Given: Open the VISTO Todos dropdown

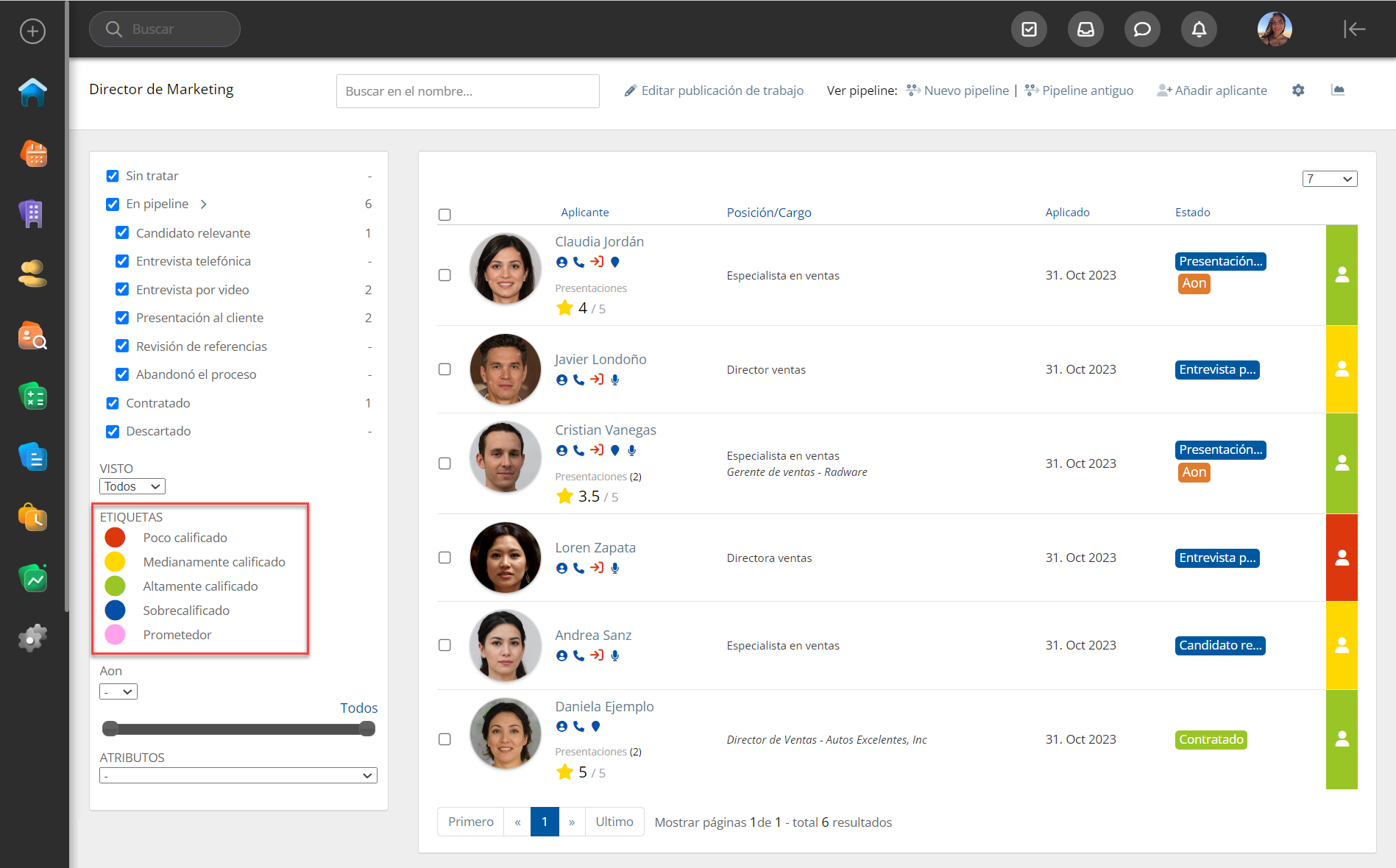Looking at the screenshot, I should [x=132, y=486].
